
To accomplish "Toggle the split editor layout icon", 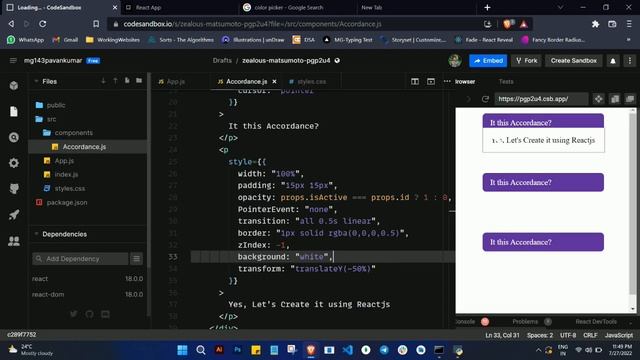I will click(x=415, y=82).
